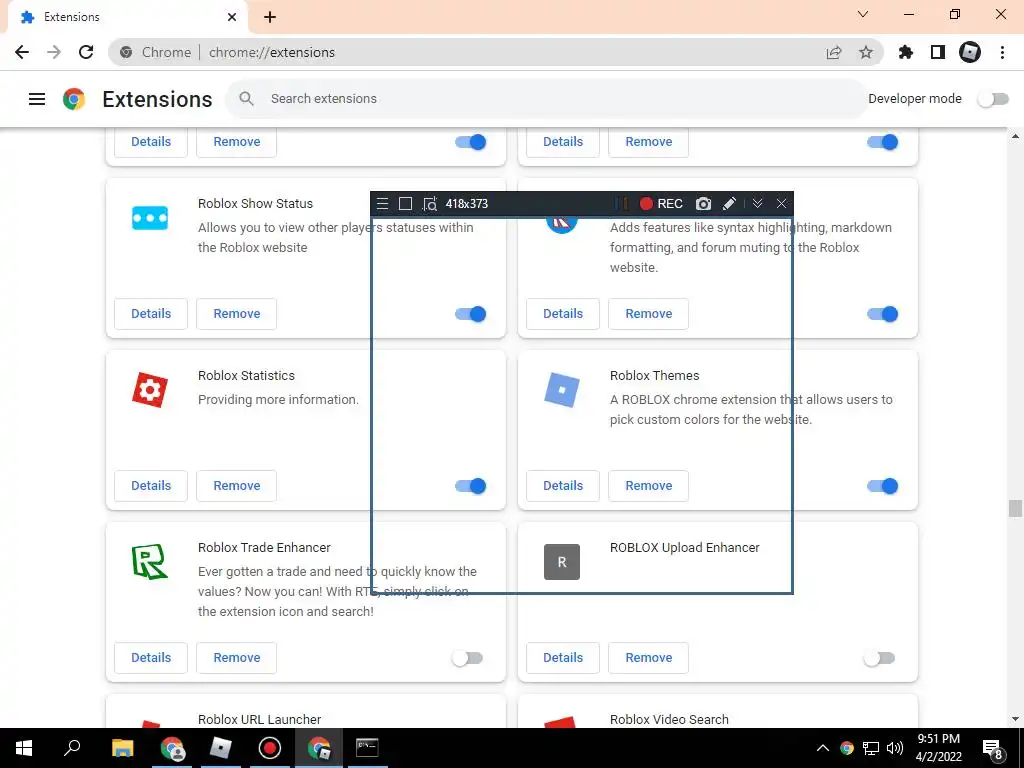The height and width of the screenshot is (768, 1024).
Task: Click the Roblox Statistics red gear icon
Action: tap(150, 390)
